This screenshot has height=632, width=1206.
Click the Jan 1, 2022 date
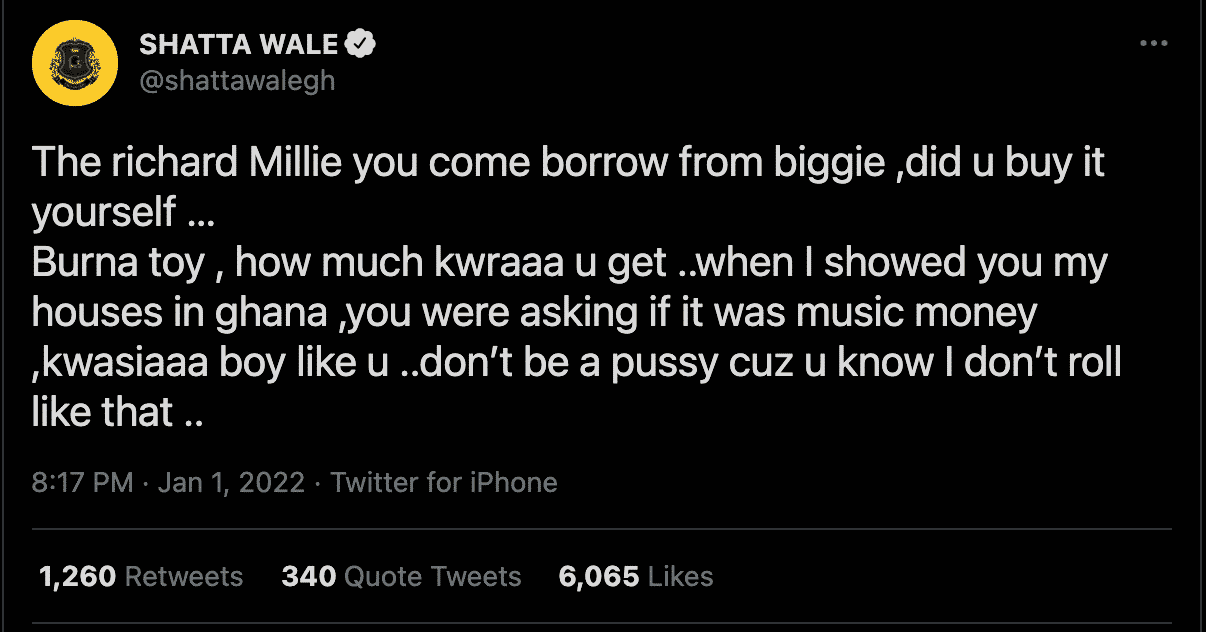point(231,483)
